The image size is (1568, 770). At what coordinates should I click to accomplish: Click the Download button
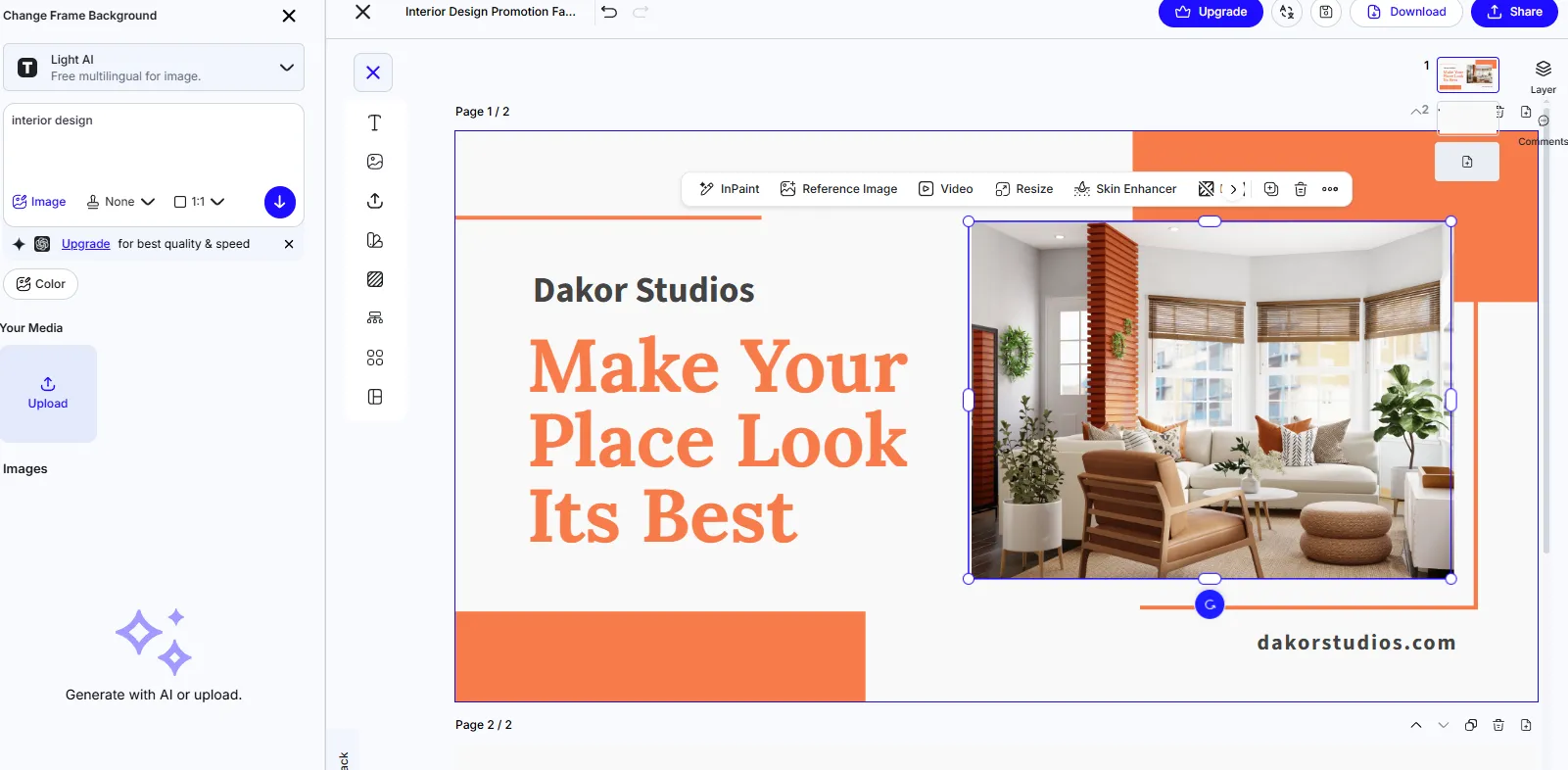tap(1405, 13)
